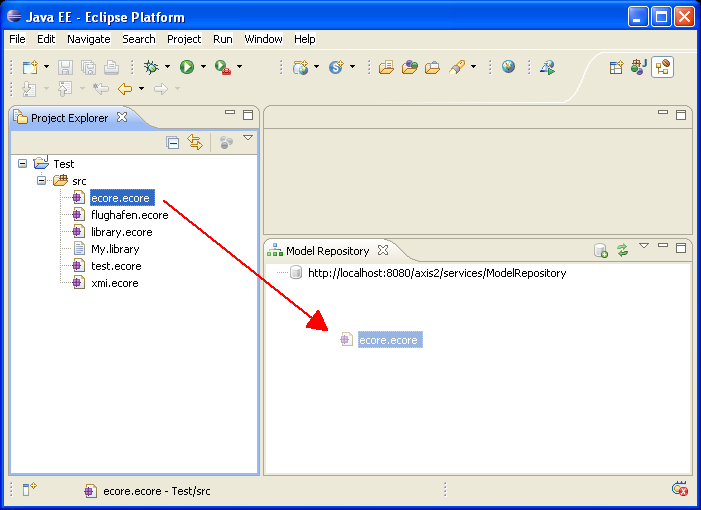Open the Search menu
701x510 pixels.
139,39
